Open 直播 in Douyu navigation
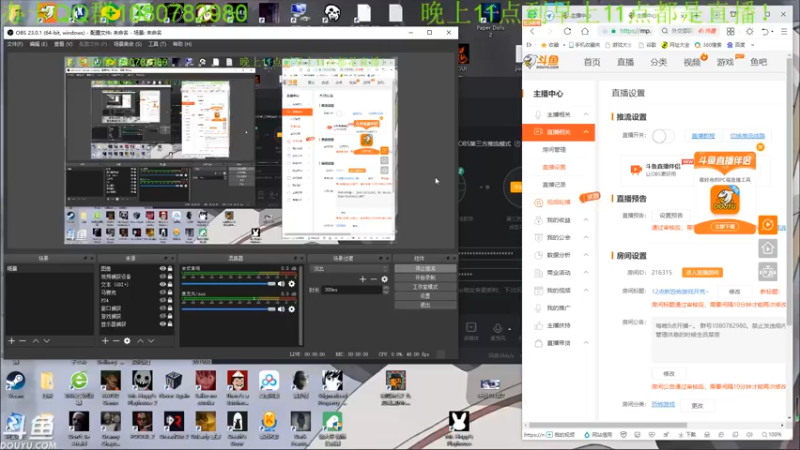The width and height of the screenshot is (800, 450). coord(625,62)
